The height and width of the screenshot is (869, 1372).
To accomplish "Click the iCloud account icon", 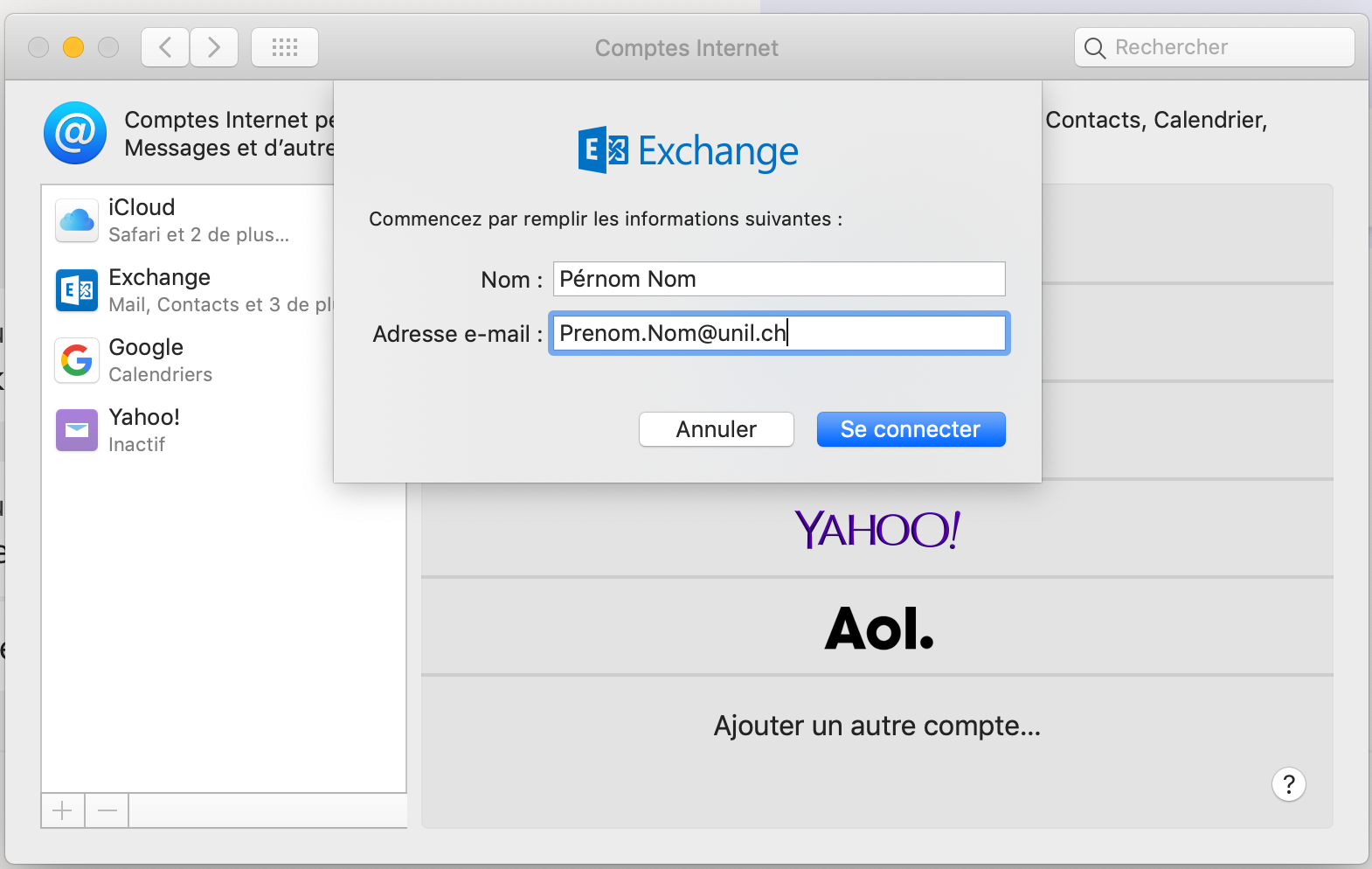I will point(77,220).
